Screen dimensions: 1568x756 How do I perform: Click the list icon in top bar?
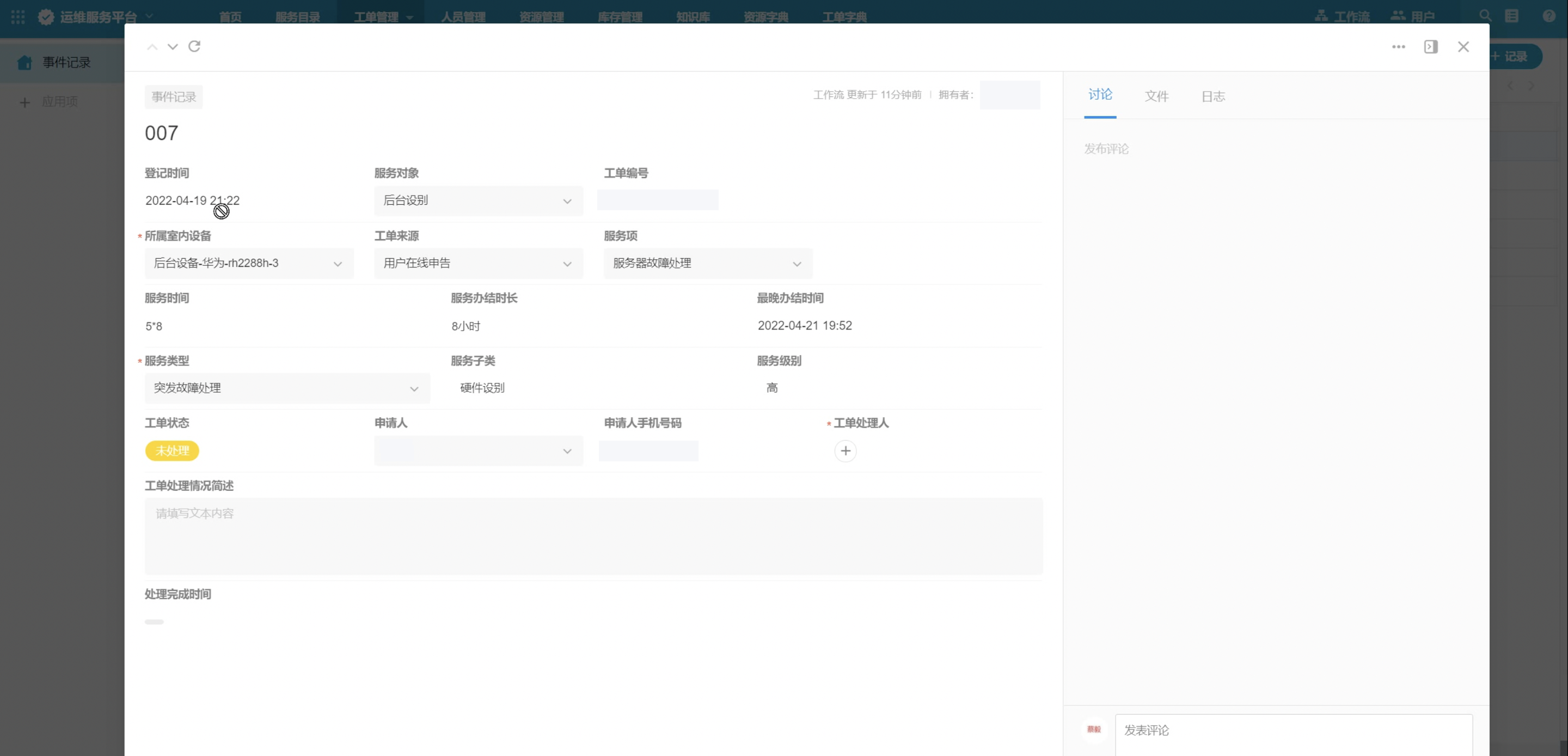[x=1511, y=16]
